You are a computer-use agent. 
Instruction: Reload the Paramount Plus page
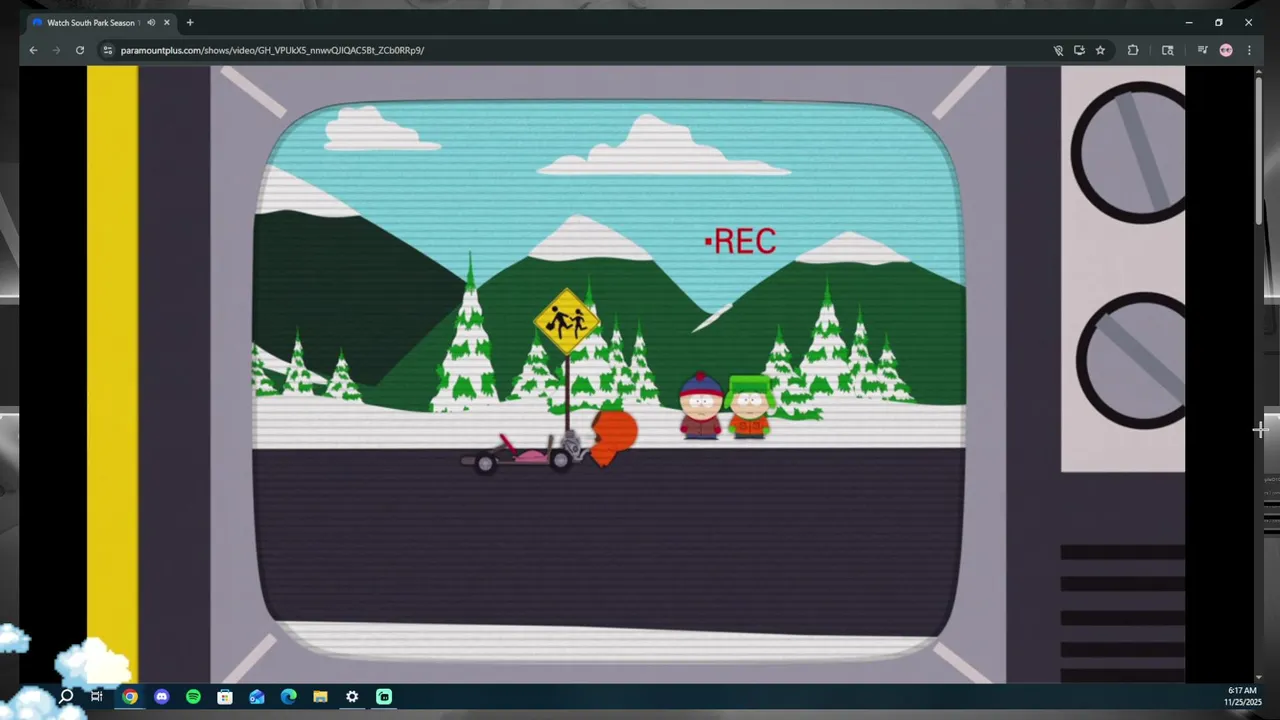coord(80,50)
